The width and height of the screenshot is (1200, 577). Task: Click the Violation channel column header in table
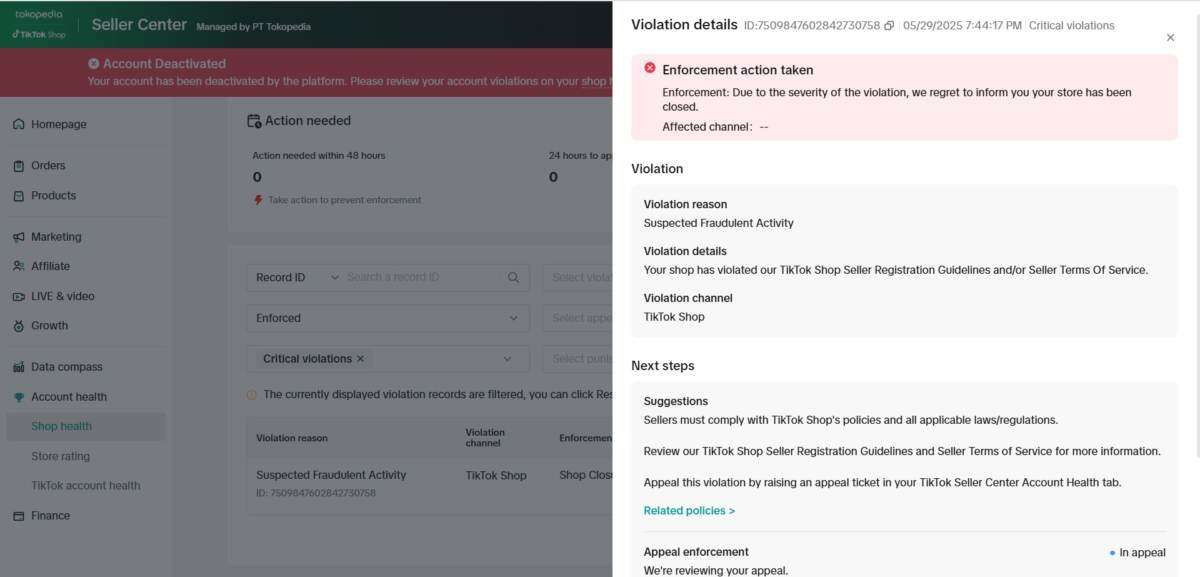485,438
